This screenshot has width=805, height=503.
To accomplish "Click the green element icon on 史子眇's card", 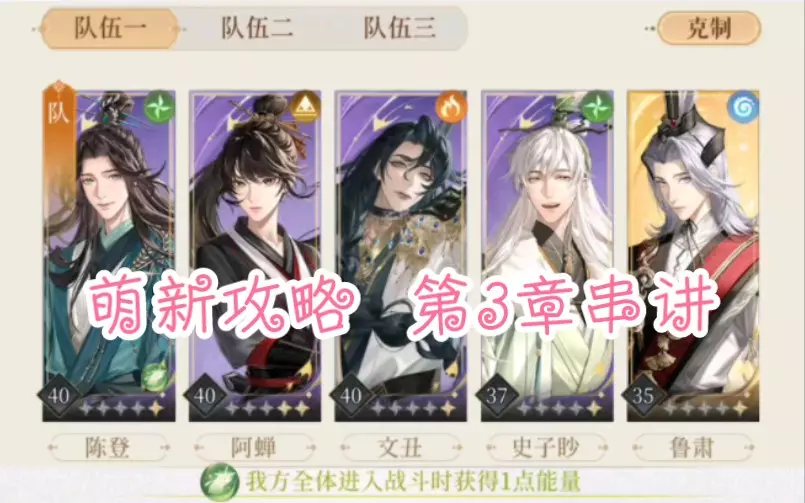I will point(597,107).
